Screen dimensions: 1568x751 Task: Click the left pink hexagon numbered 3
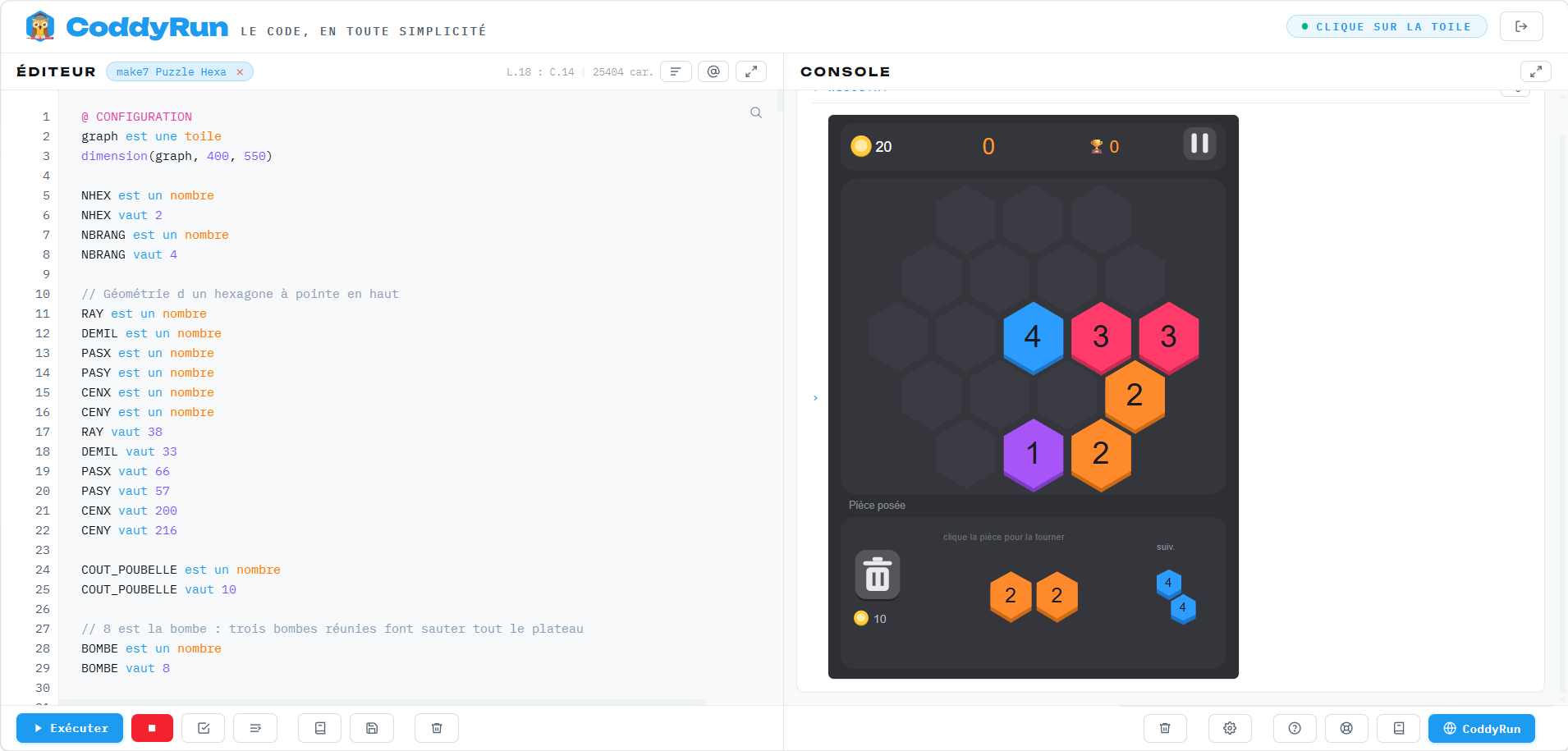[1101, 337]
